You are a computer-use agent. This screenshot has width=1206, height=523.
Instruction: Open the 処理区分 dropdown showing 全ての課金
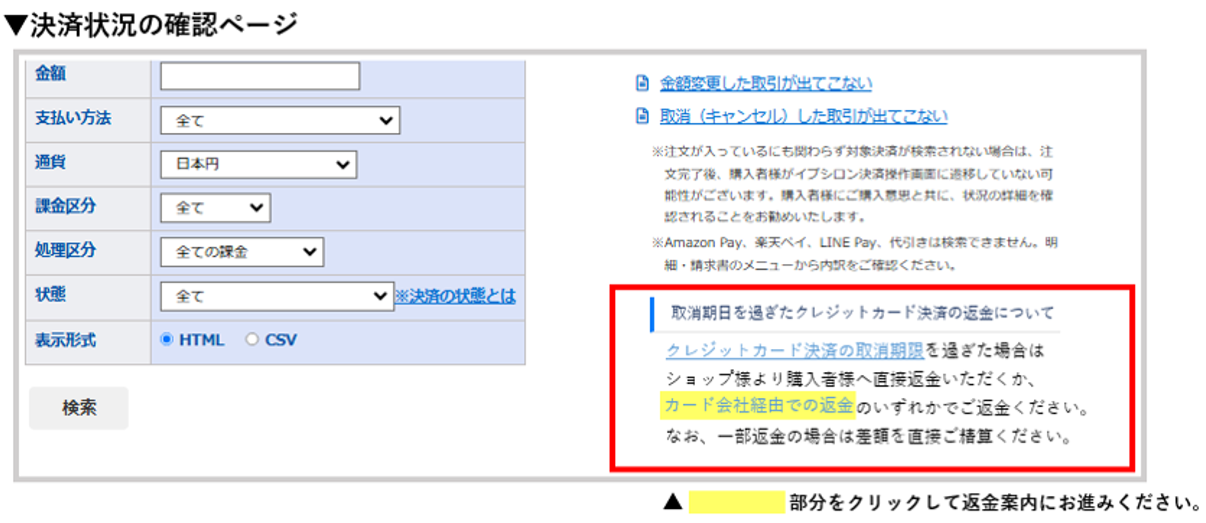pyautogui.click(x=242, y=252)
